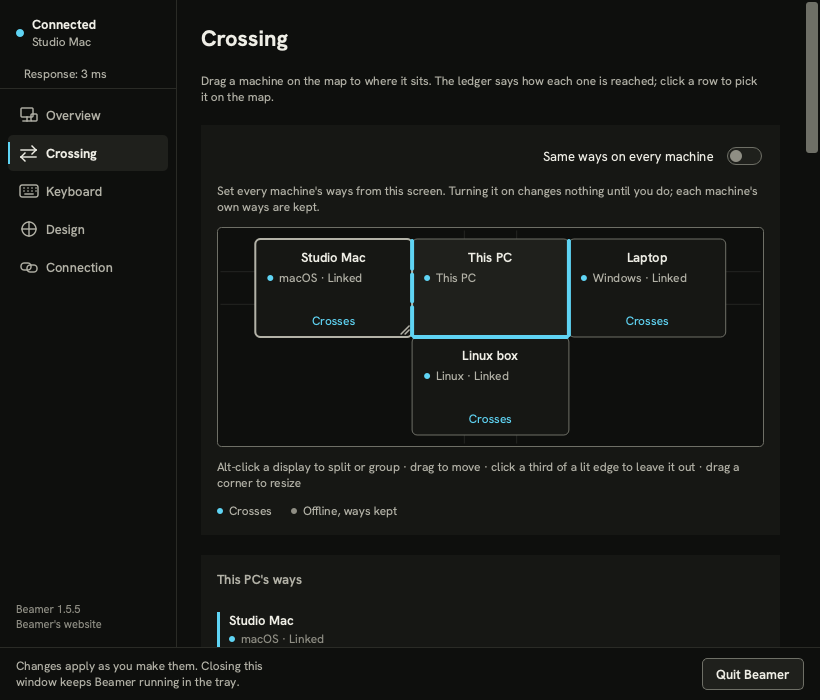Click the lit right edge of This PC

568,288
